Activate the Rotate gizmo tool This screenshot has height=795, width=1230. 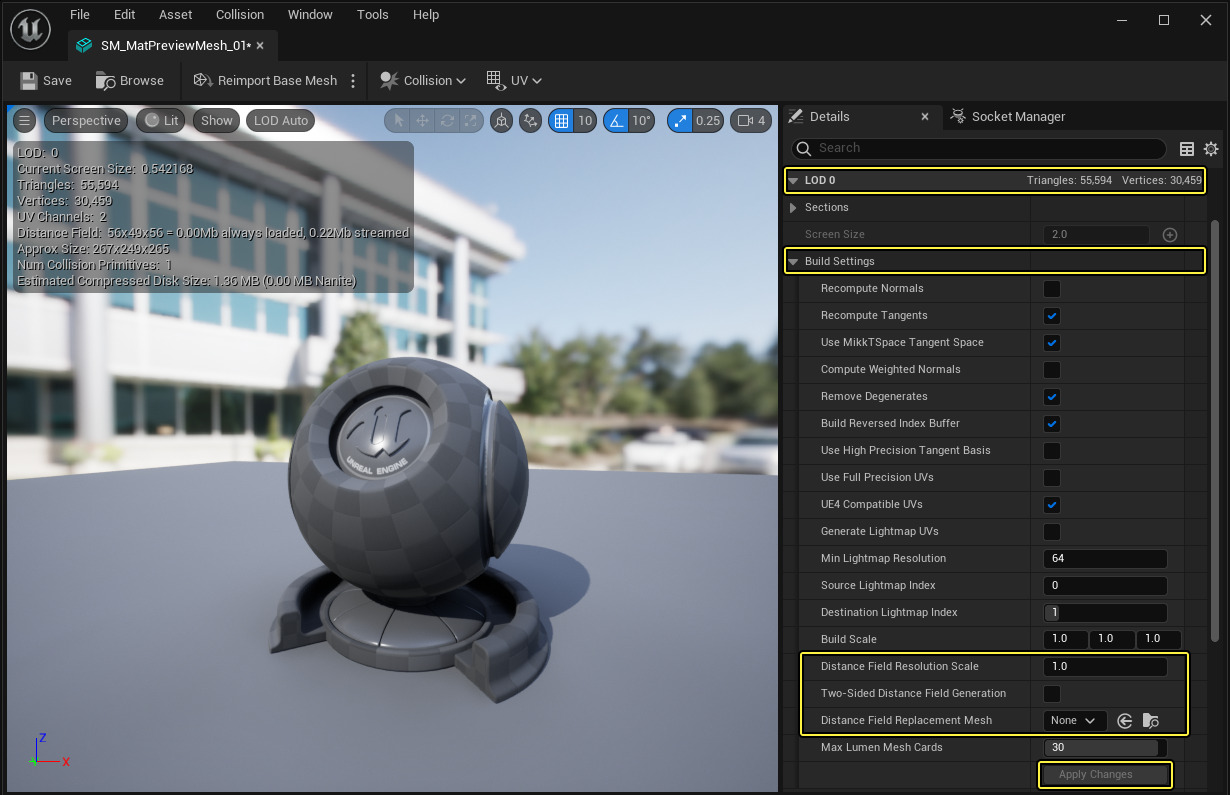coord(447,121)
